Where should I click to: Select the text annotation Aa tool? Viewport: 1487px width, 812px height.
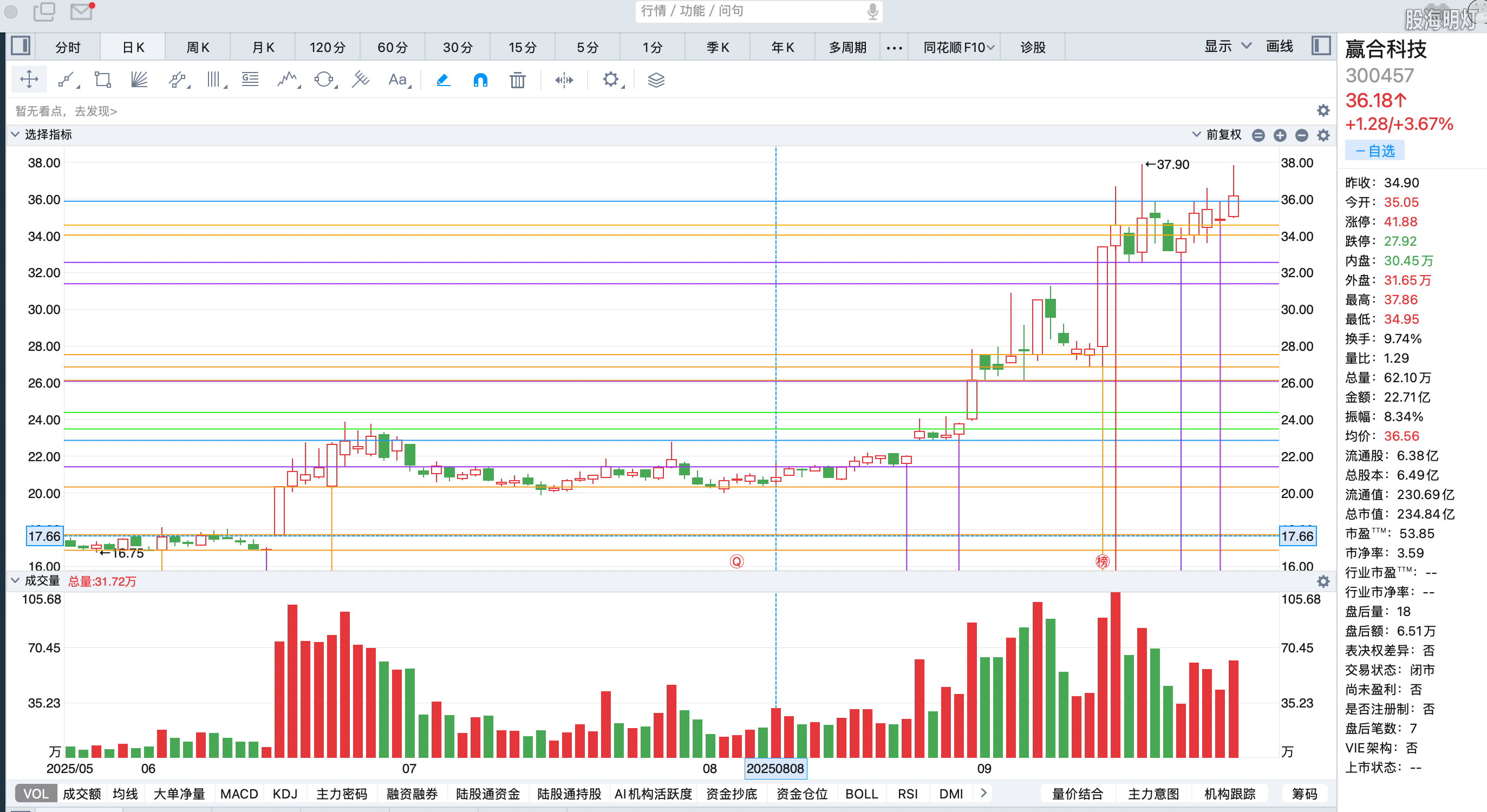397,80
